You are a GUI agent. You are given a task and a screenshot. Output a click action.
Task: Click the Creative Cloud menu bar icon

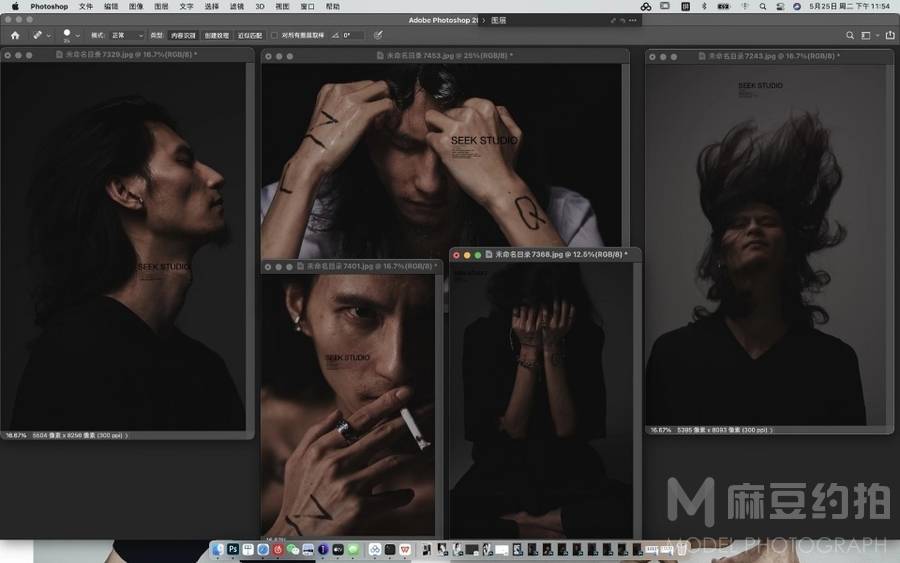coord(646,6)
